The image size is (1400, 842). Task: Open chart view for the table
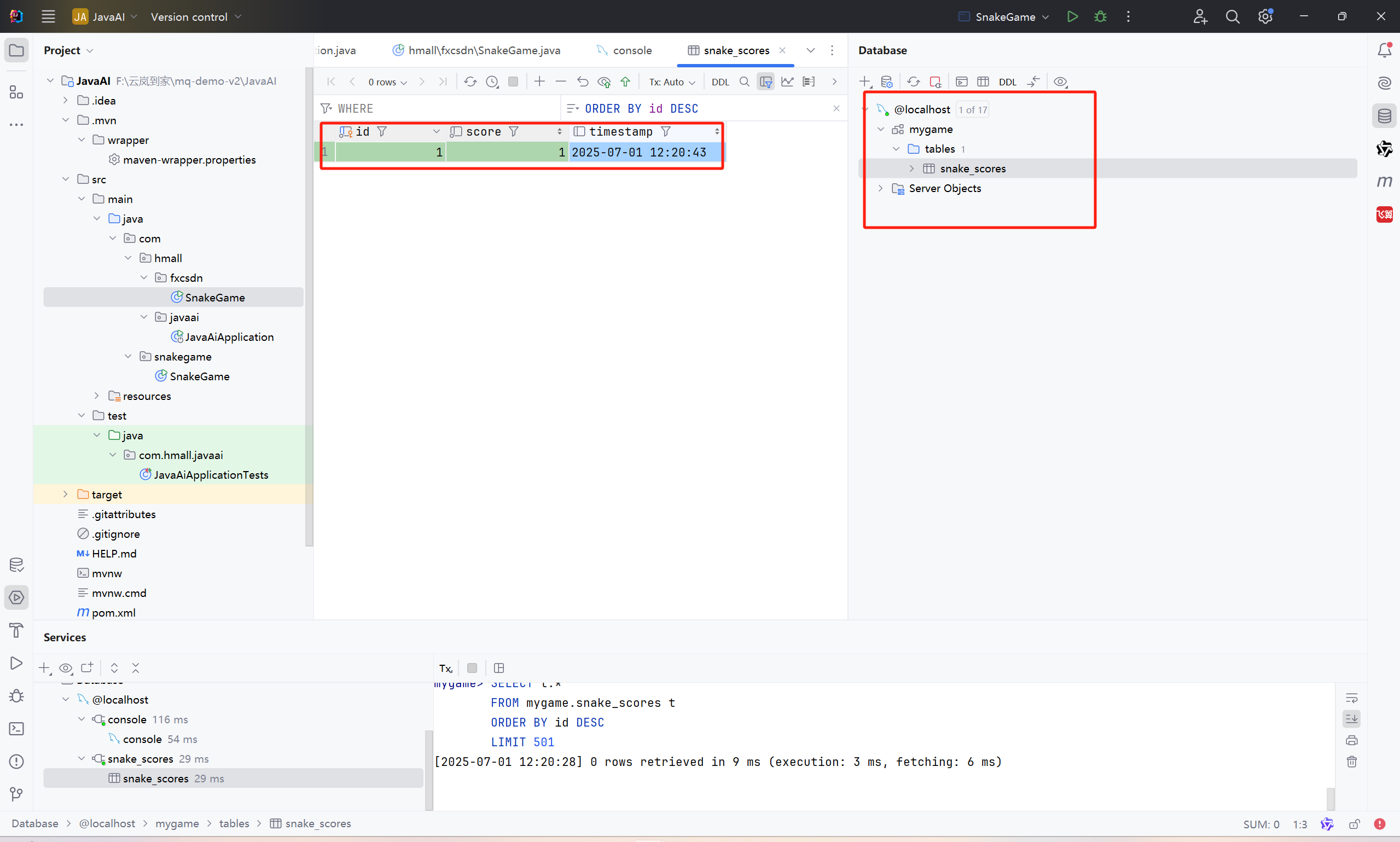[787, 82]
